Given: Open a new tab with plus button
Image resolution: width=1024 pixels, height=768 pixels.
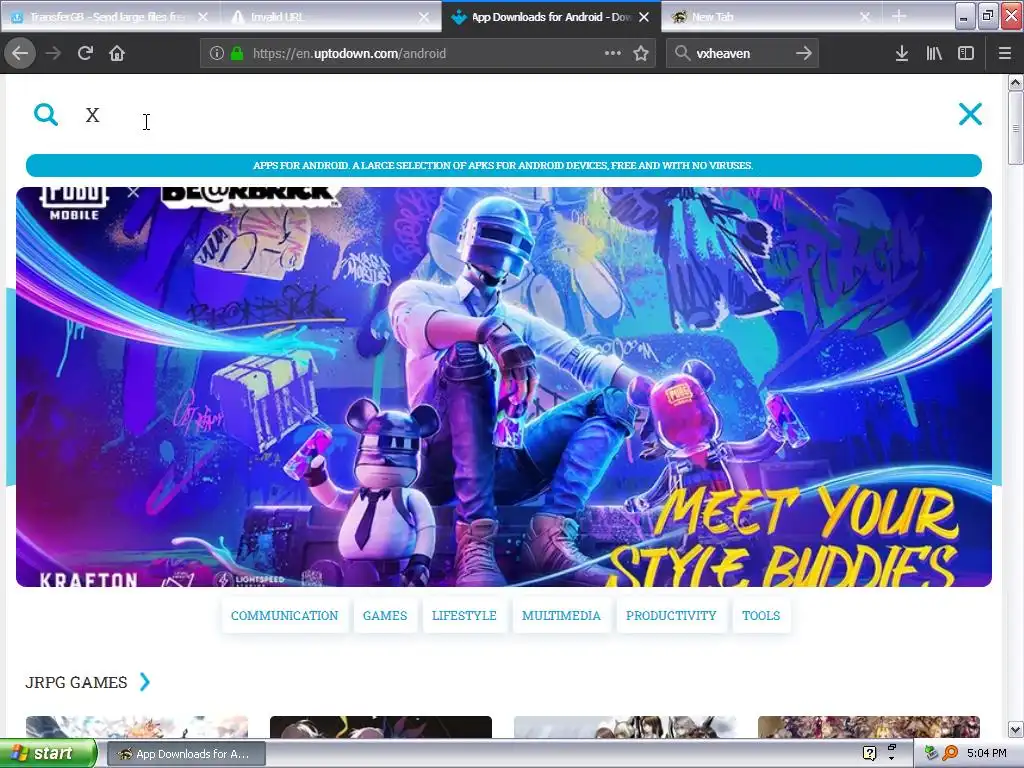Looking at the screenshot, I should 899,16.
